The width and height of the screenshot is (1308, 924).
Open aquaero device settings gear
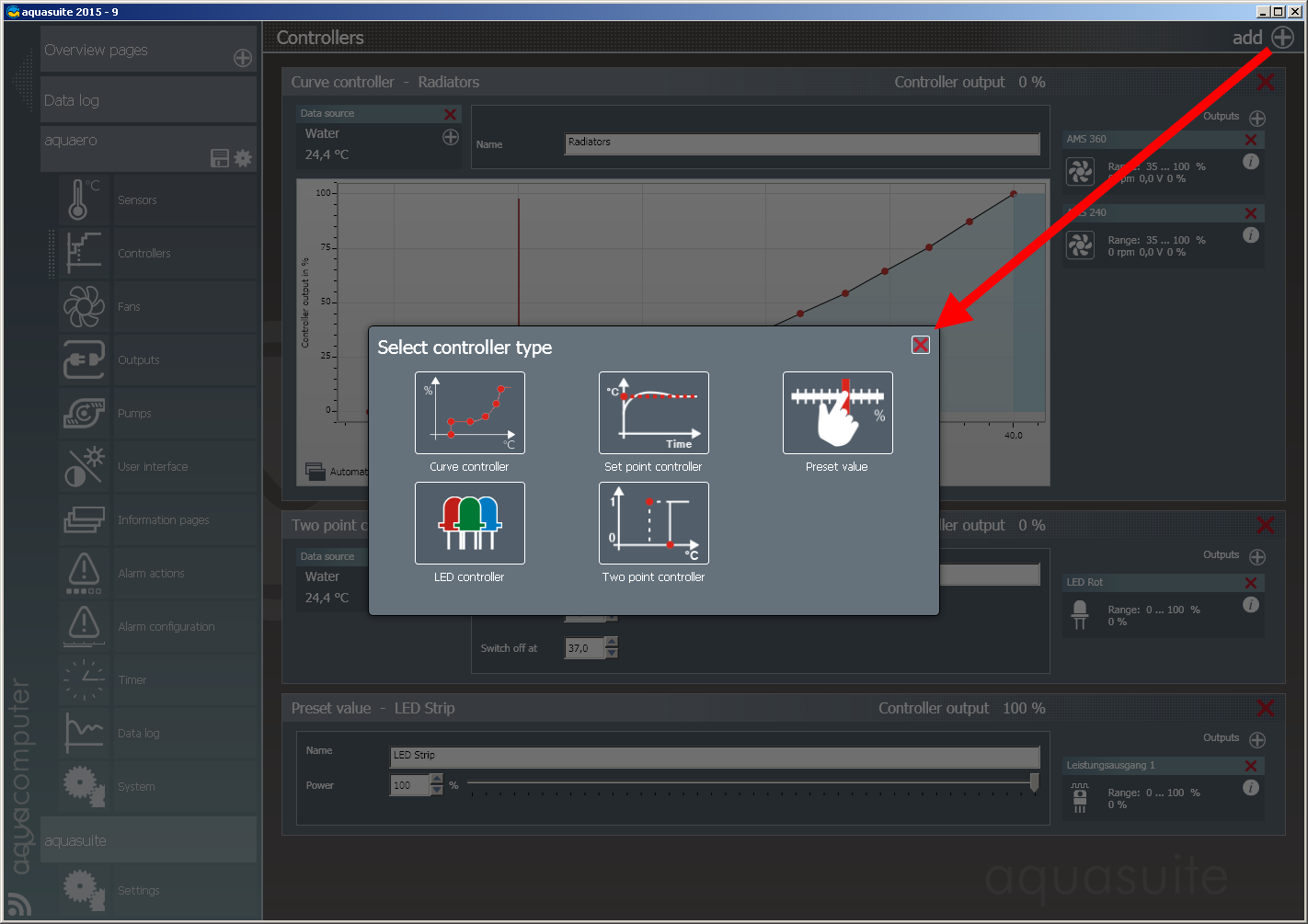(243, 158)
